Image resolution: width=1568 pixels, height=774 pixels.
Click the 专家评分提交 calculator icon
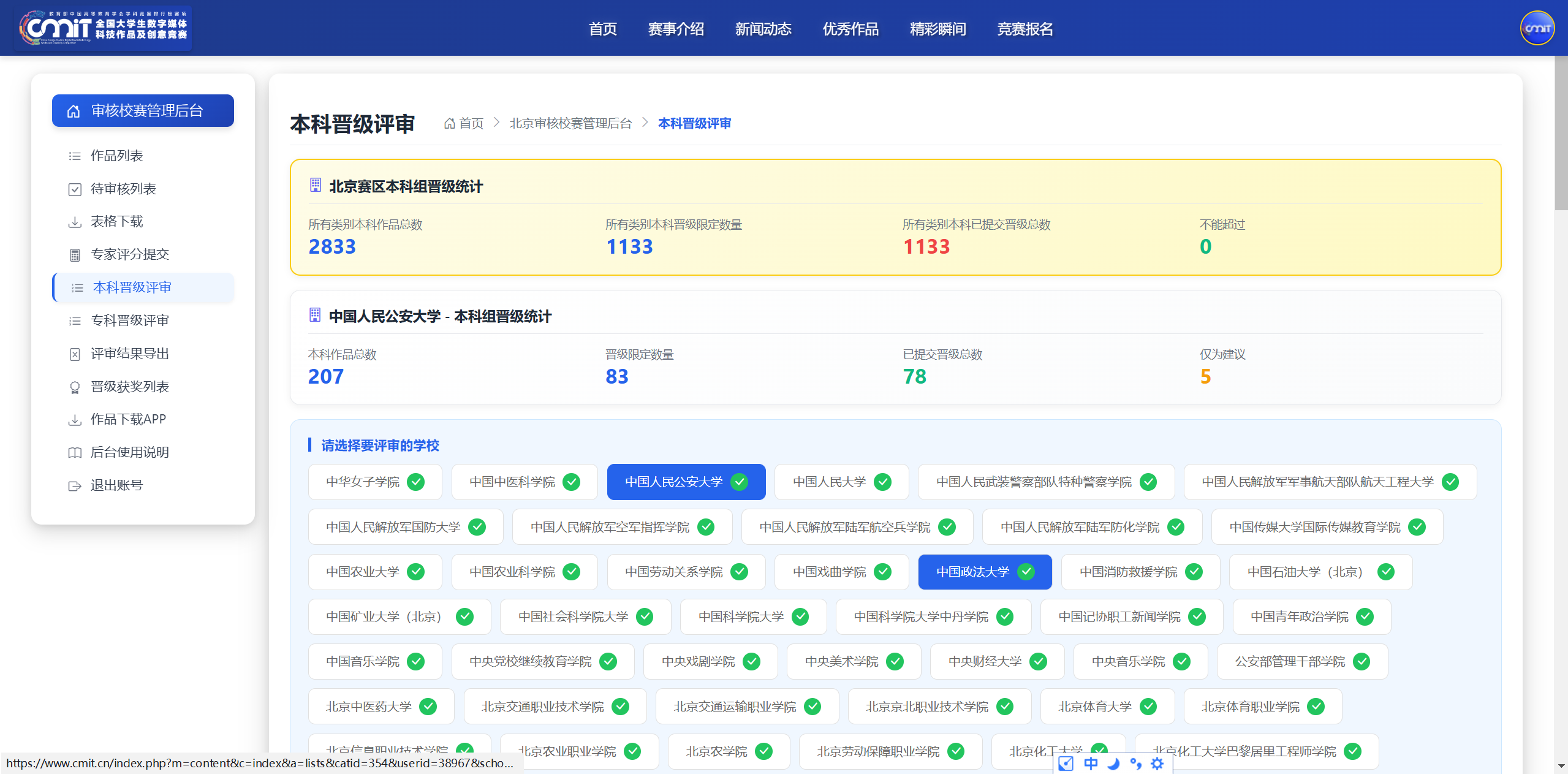75,255
